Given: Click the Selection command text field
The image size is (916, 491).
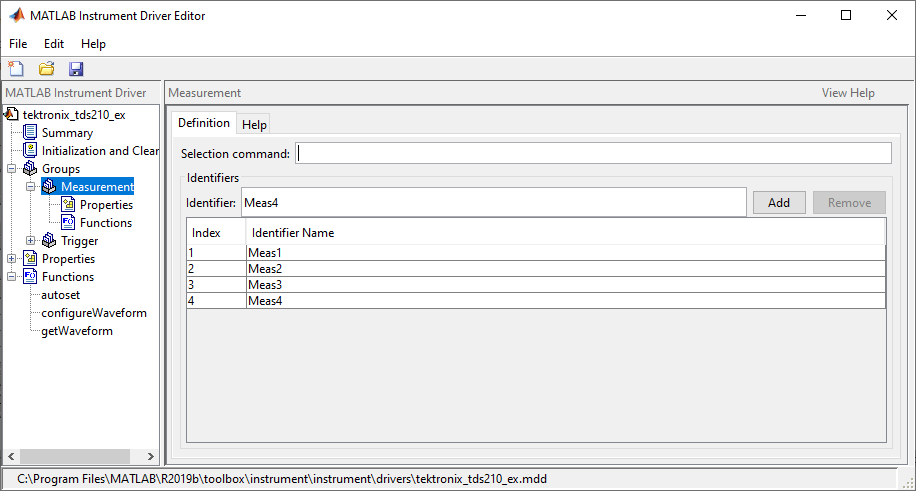Looking at the screenshot, I should pos(594,153).
